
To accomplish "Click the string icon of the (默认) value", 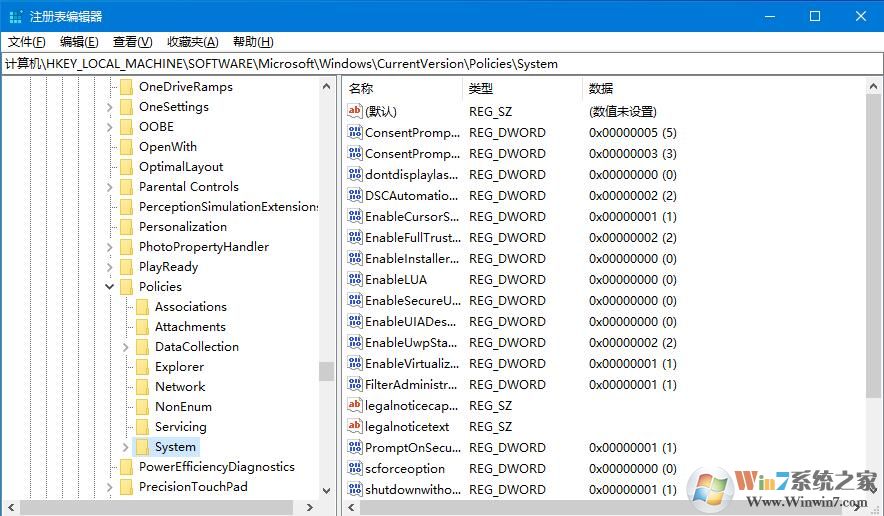I will coord(355,111).
